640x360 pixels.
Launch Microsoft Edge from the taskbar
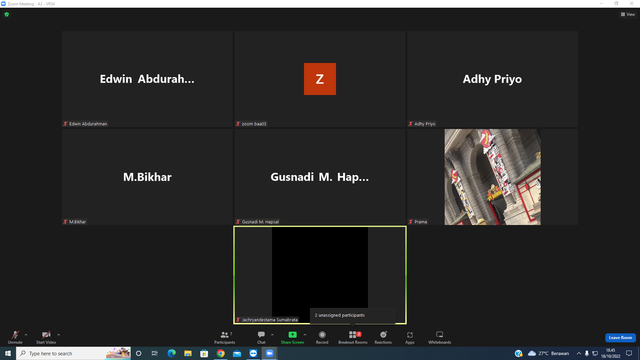click(171, 353)
